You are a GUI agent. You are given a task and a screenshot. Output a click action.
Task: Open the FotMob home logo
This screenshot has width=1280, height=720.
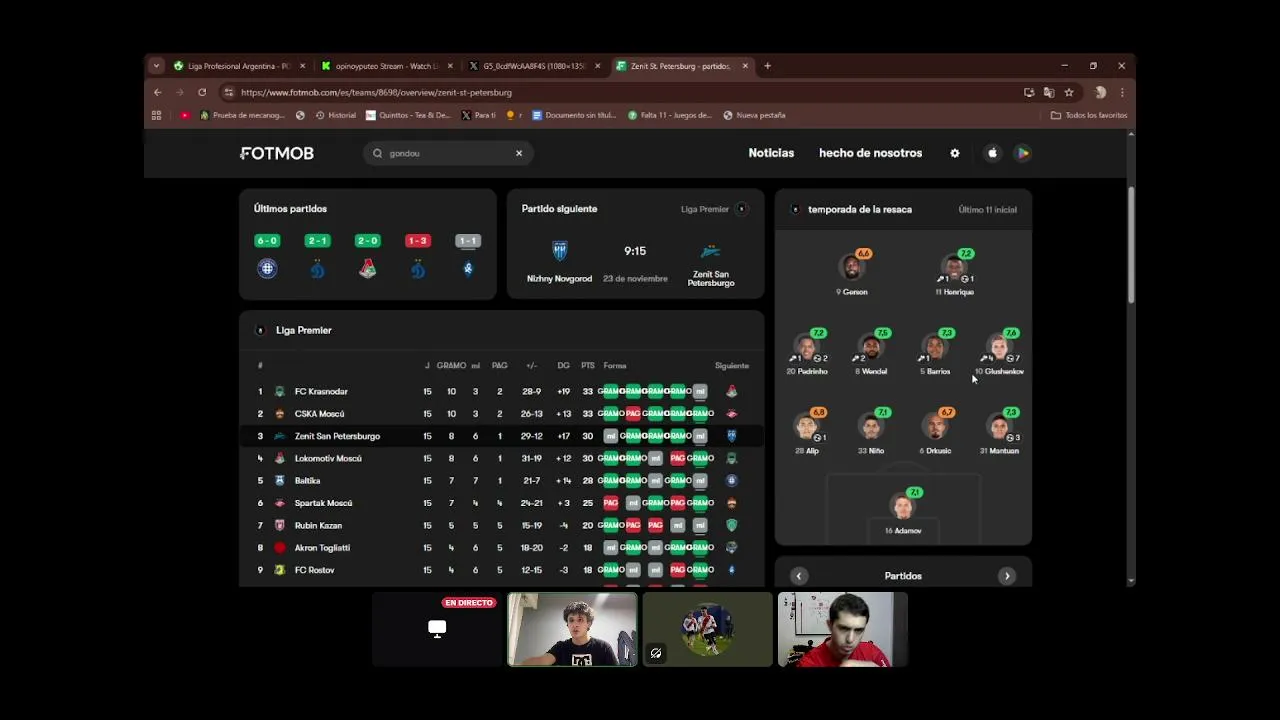[277, 153]
